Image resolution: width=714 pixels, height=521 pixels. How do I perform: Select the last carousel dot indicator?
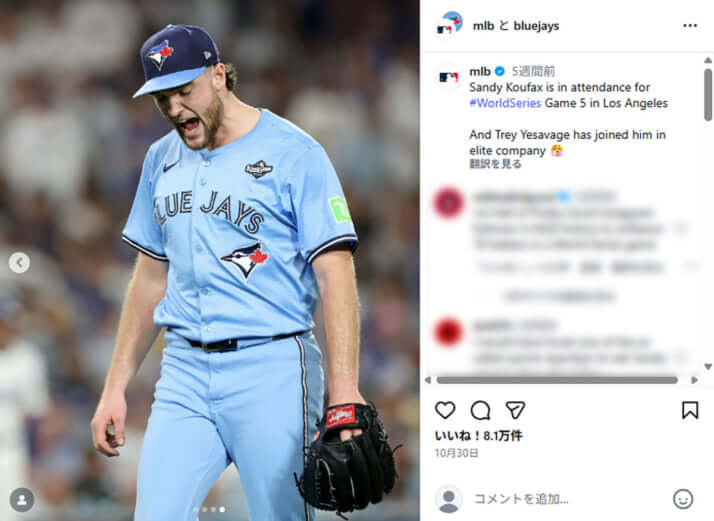[x=222, y=509]
